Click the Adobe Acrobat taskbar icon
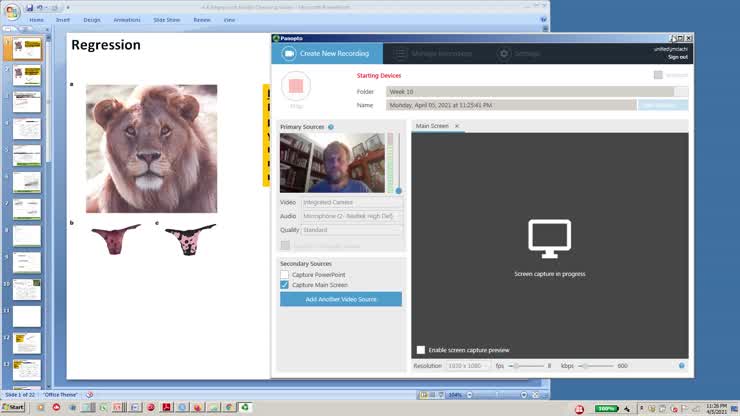Screen dimensions: 740x416 click(166, 407)
